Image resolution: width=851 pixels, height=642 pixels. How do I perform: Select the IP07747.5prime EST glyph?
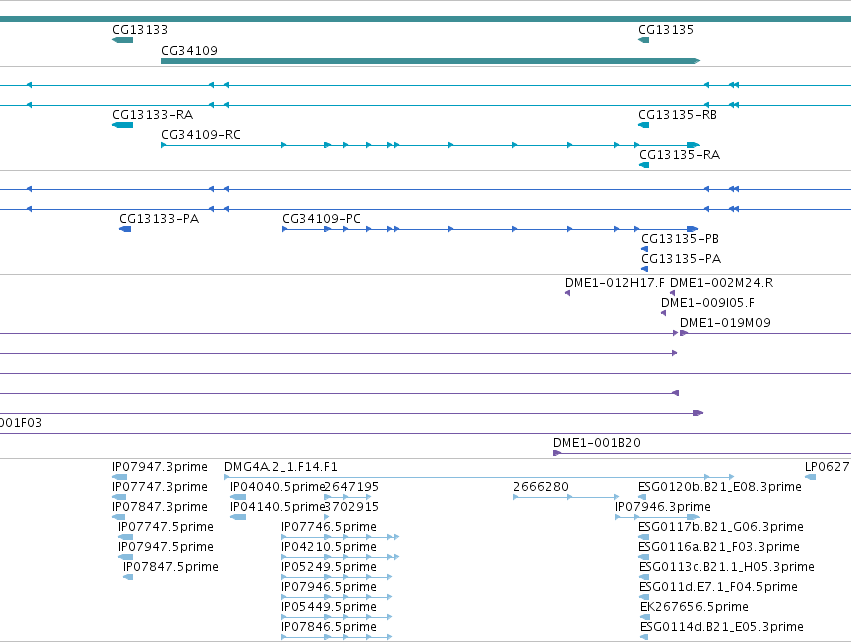(125, 537)
